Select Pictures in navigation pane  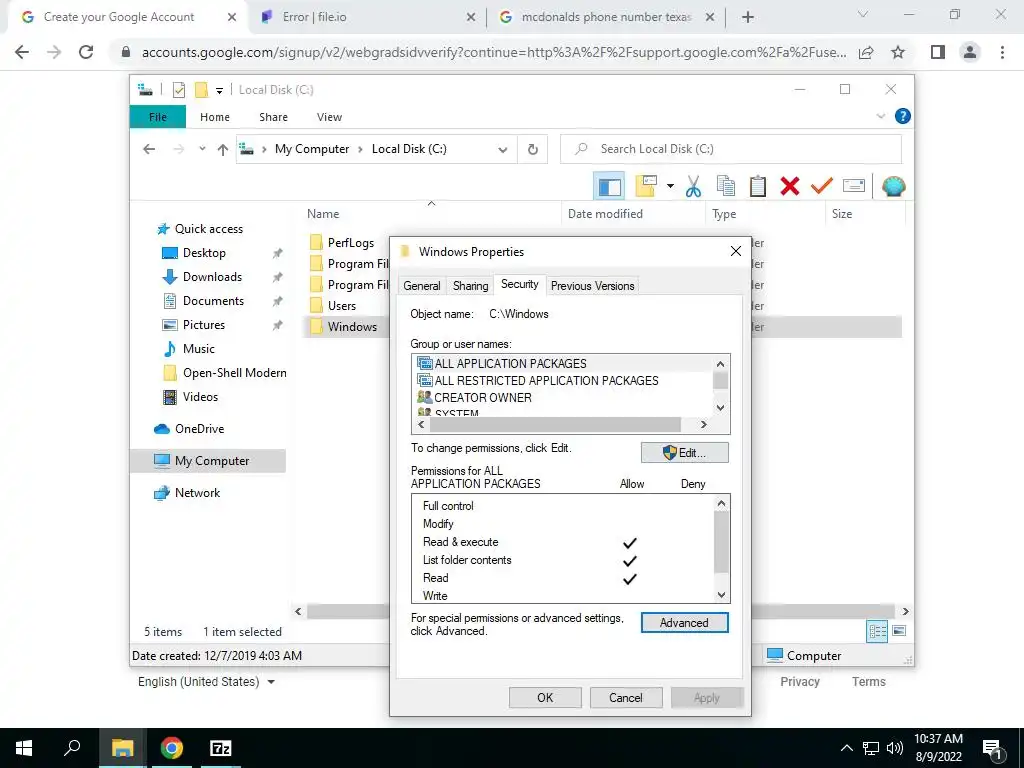coord(204,325)
